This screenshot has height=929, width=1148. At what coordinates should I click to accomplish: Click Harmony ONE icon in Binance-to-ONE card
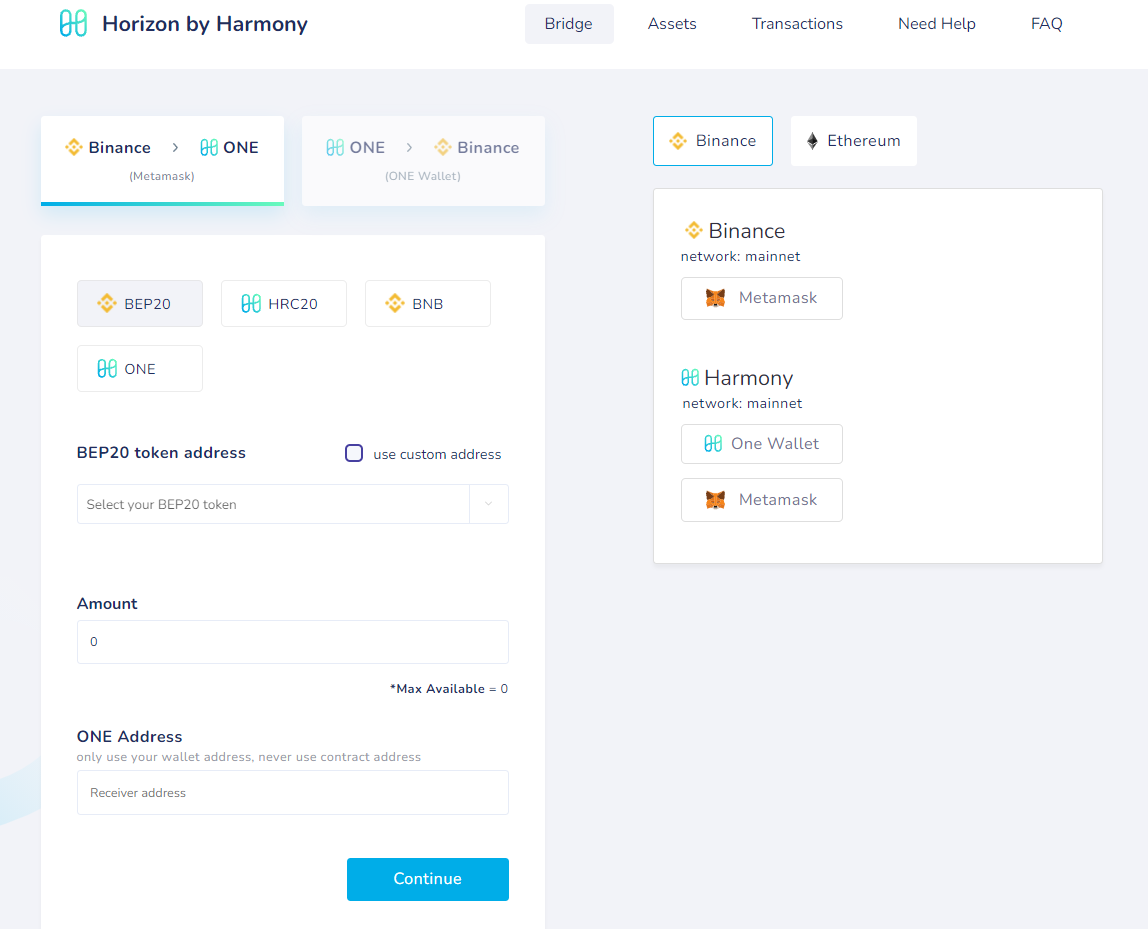(x=209, y=147)
